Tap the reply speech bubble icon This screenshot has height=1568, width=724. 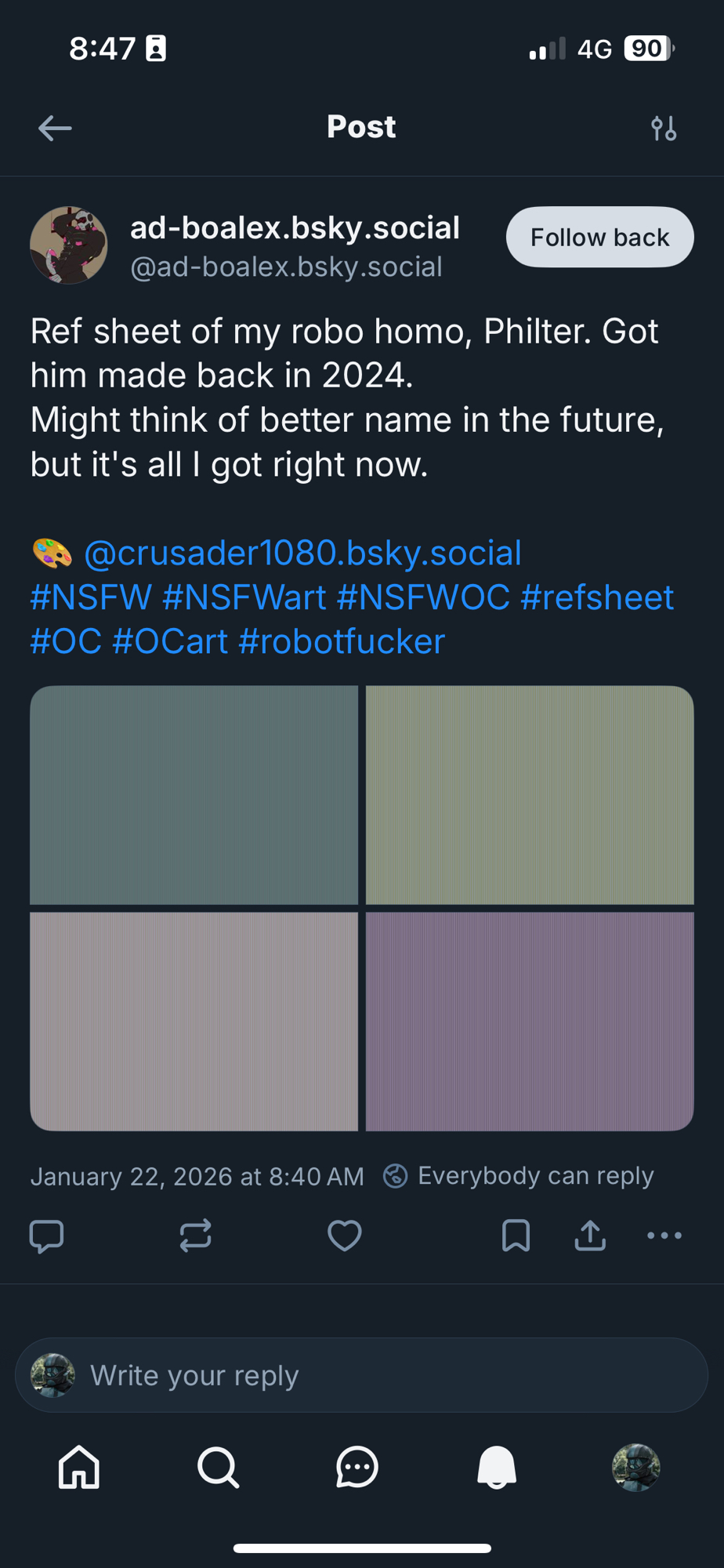pos(46,1236)
